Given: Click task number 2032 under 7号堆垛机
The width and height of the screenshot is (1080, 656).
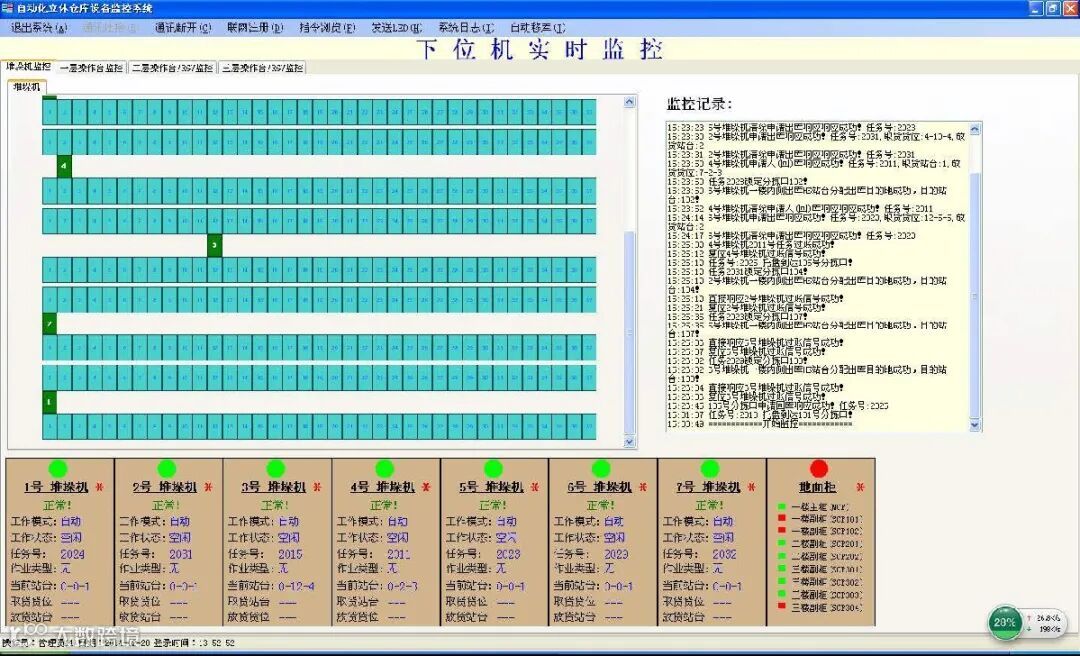Looking at the screenshot, I should (x=725, y=554).
